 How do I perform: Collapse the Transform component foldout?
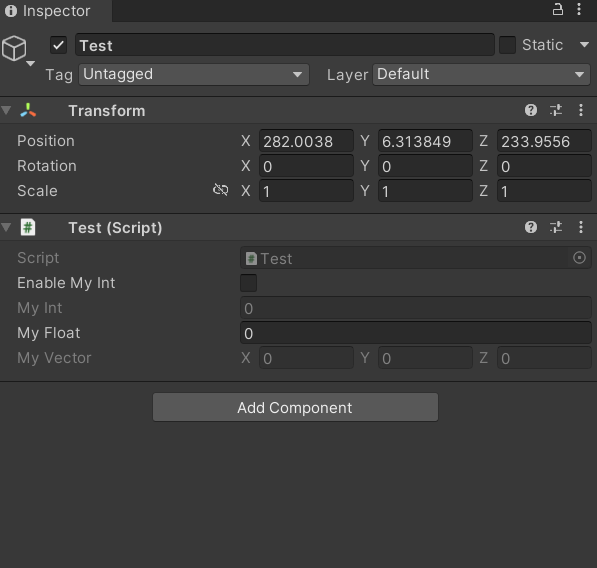point(6,110)
